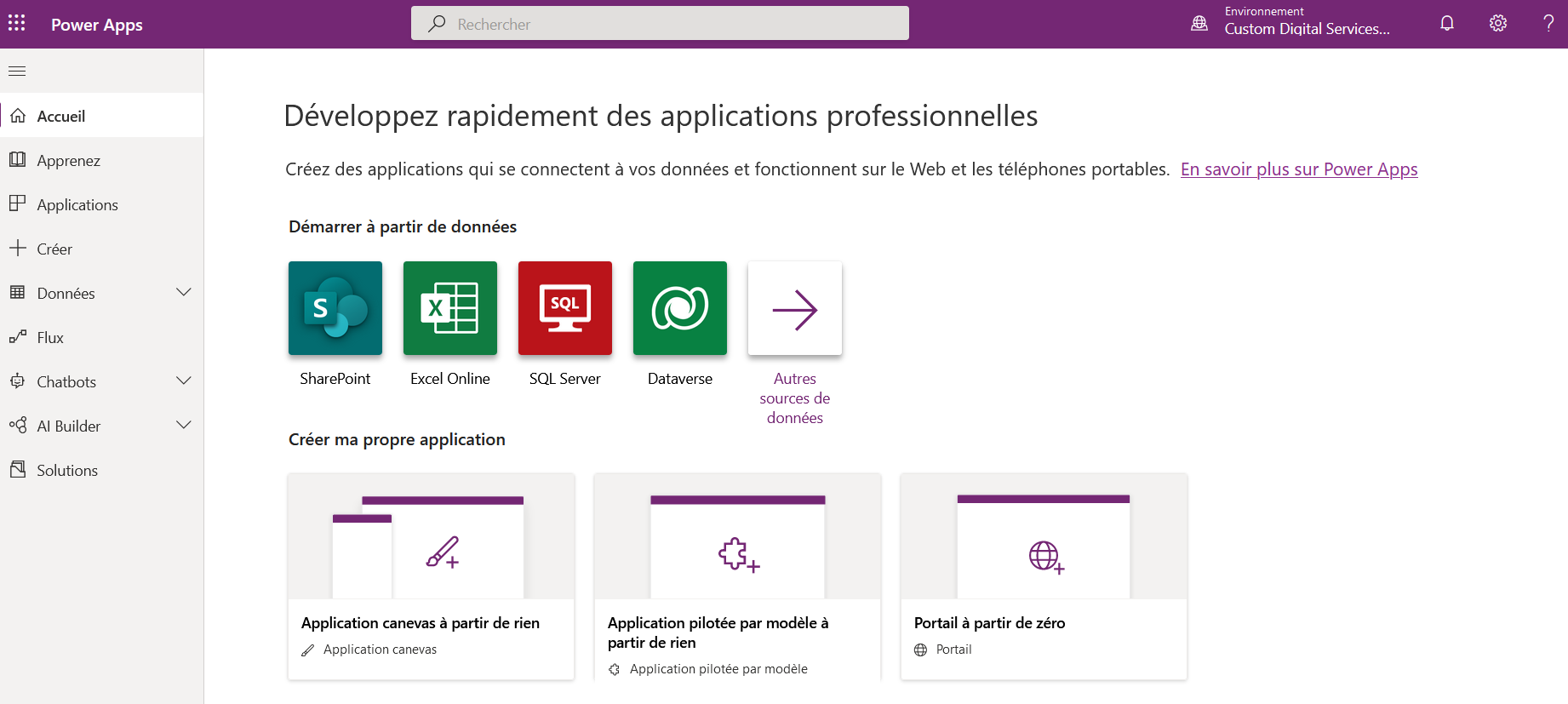The height and width of the screenshot is (704, 1568).
Task: Click the Données table icon
Action: coord(18,292)
